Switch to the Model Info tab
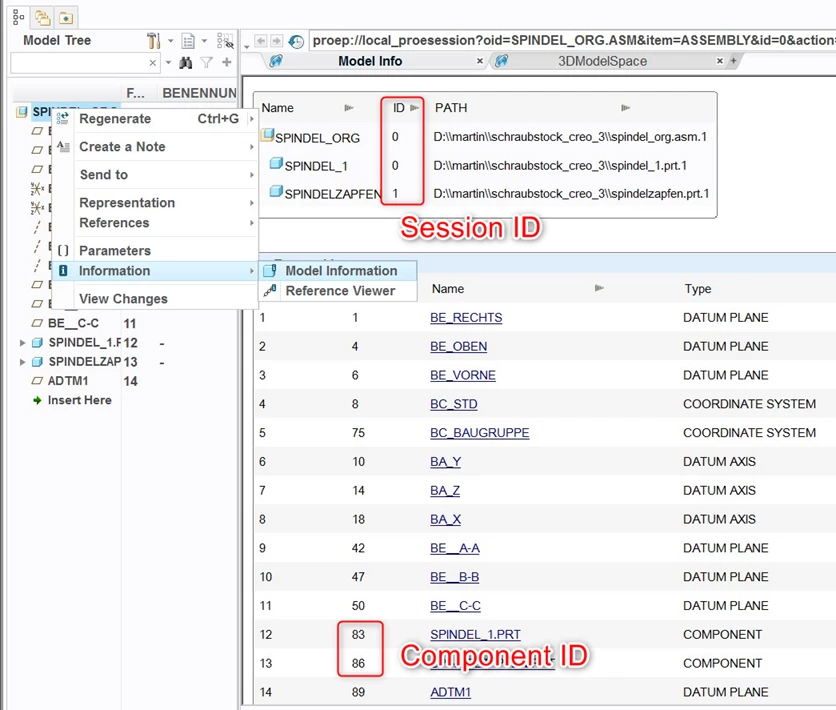The width and height of the screenshot is (836, 710). (x=370, y=61)
